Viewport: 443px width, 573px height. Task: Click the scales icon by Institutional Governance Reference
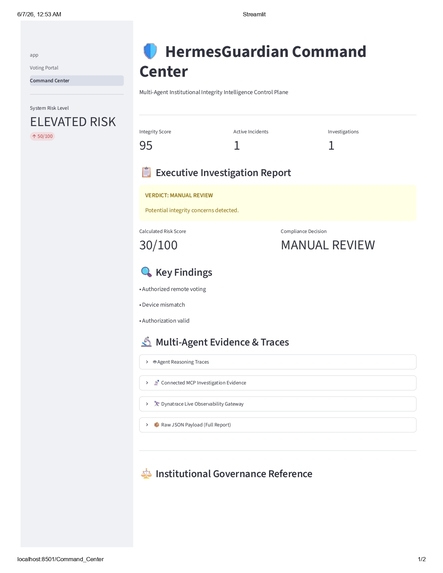tap(146, 474)
